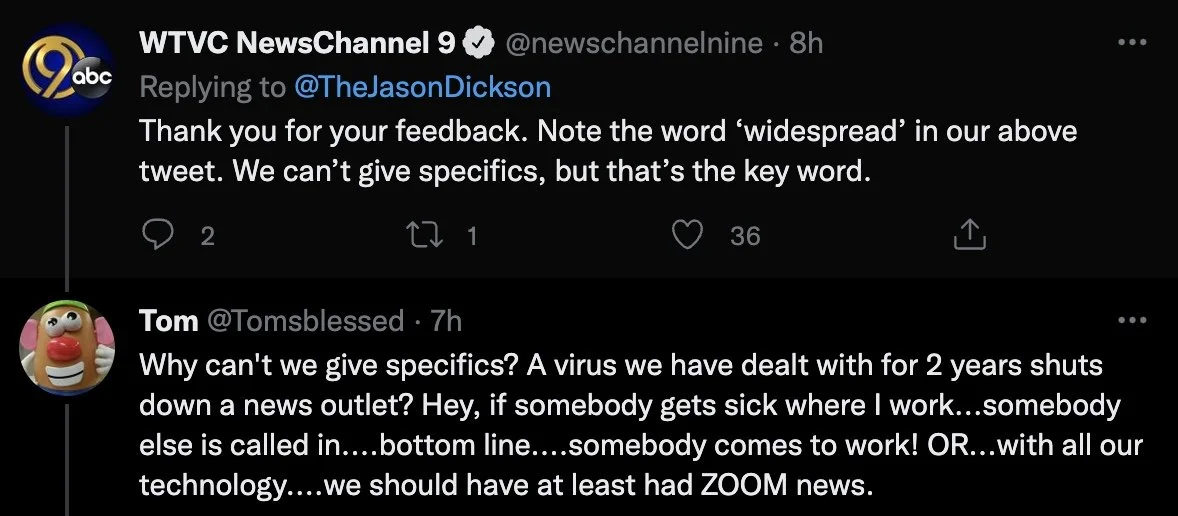Open the @TheJasonDickson mention link
The image size is (1178, 516).
(x=423, y=87)
